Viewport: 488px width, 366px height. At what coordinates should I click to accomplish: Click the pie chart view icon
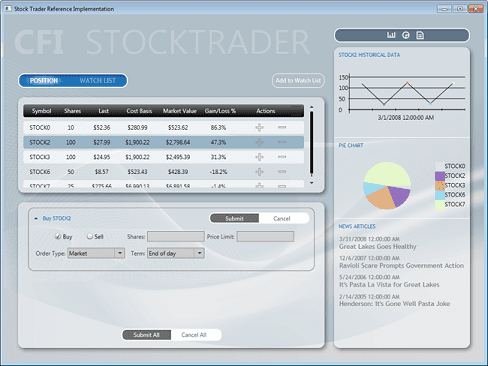pyautogui.click(x=406, y=35)
